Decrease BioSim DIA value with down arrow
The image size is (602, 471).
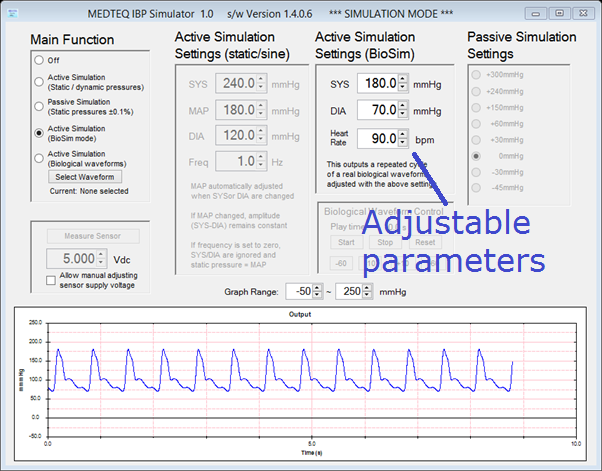coord(403,114)
